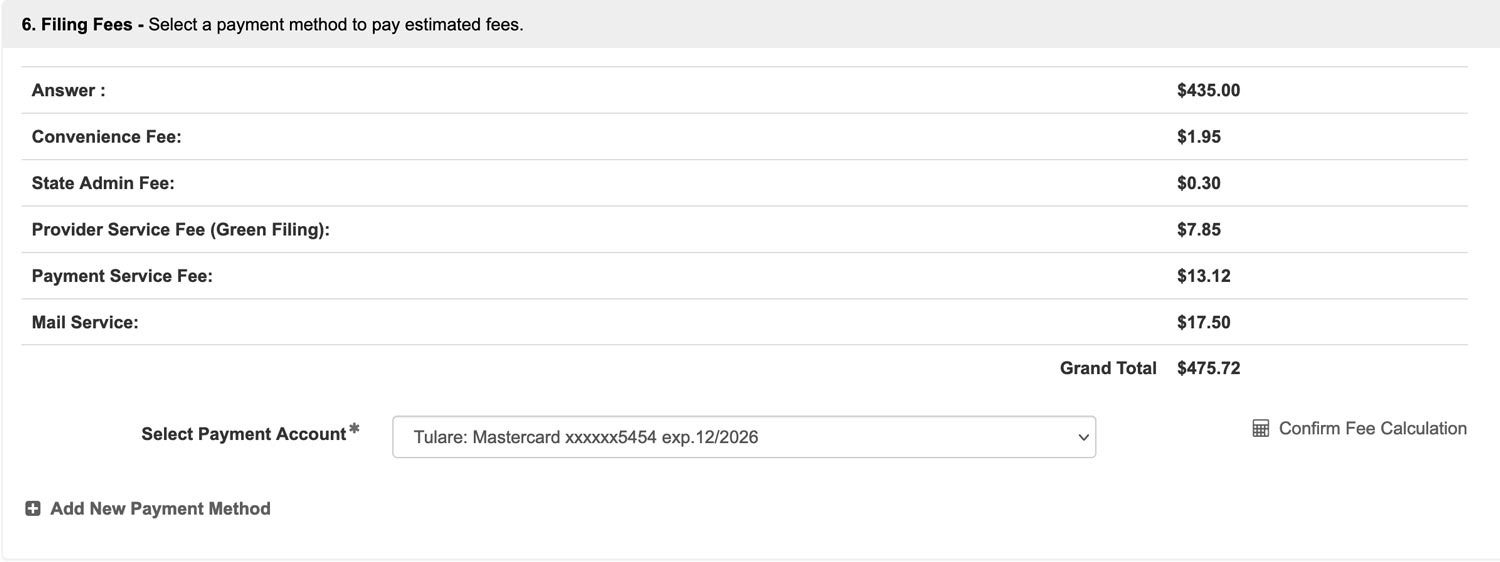
Task: Click the Mail Service label
Action: [85, 322]
